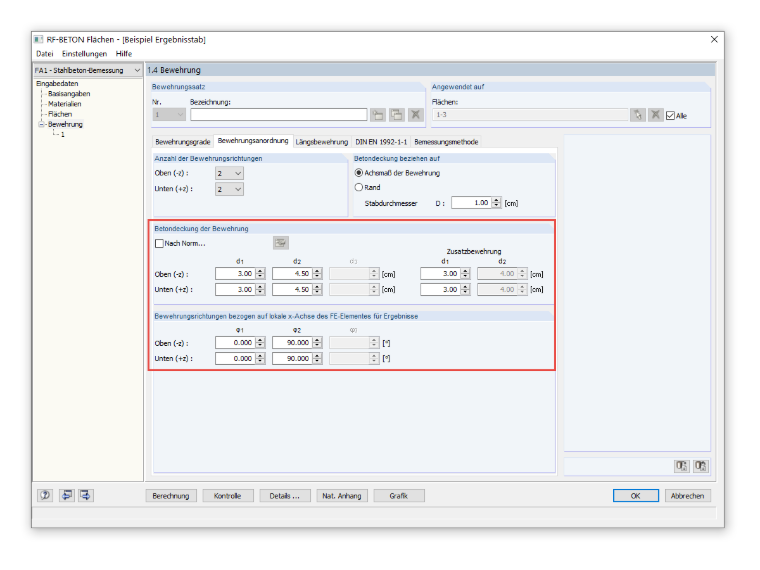
Task: Click the Oben φ2 angle field
Action: pyautogui.click(x=292, y=343)
